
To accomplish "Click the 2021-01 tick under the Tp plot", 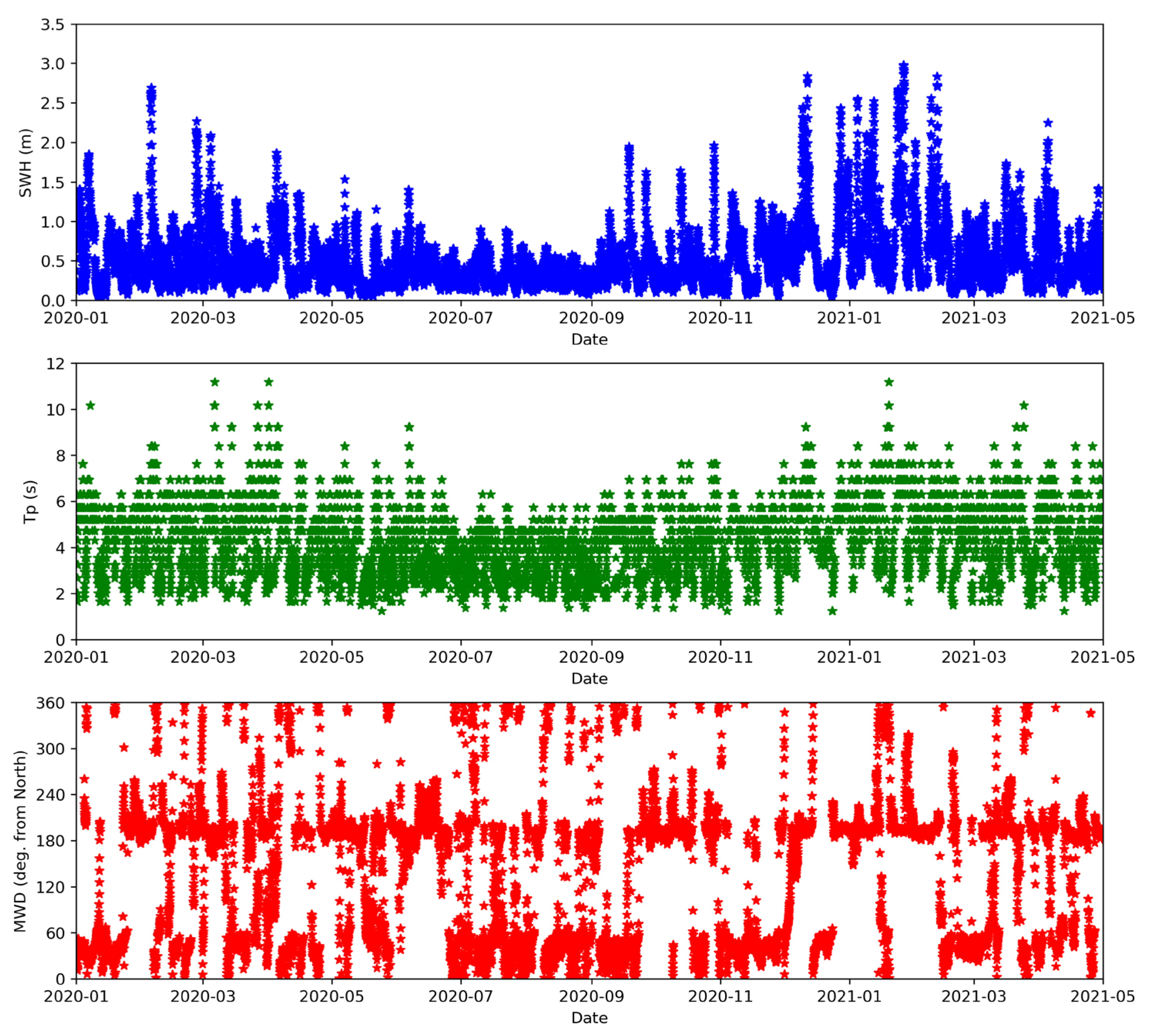I will [x=849, y=657].
